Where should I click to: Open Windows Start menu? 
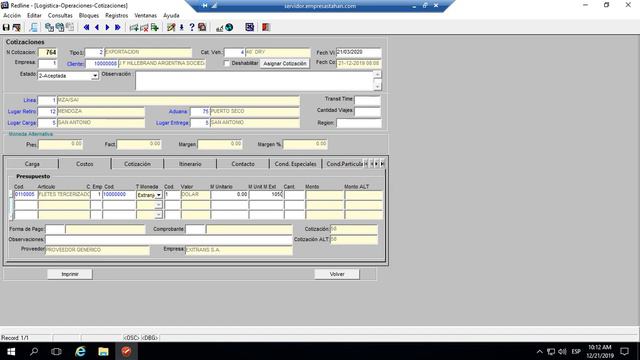tap(11, 351)
